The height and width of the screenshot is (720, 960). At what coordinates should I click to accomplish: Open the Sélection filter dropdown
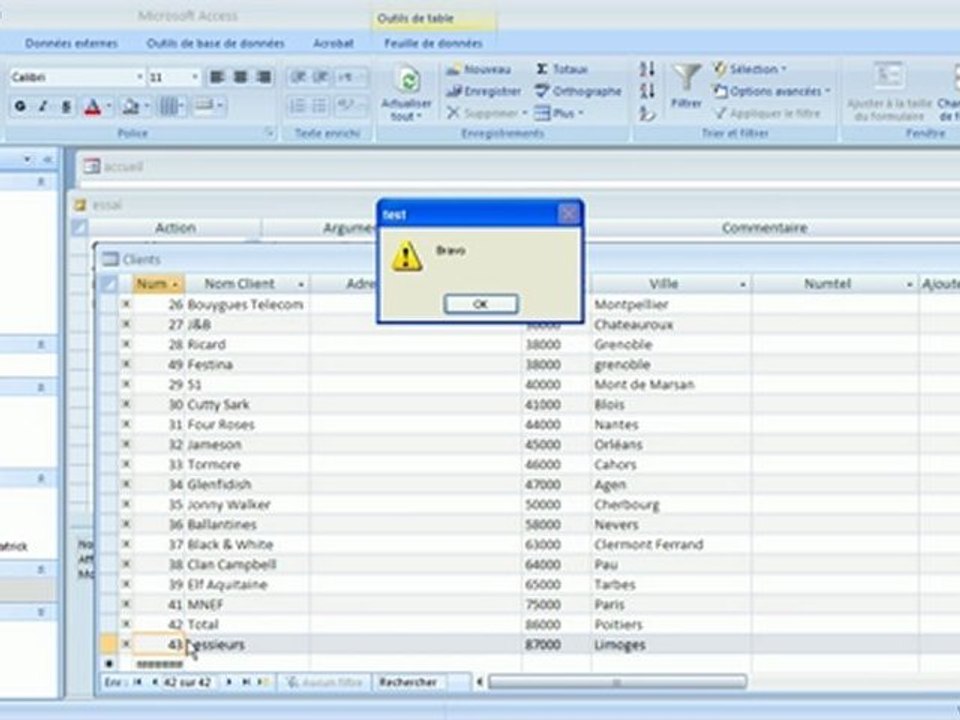coord(751,69)
